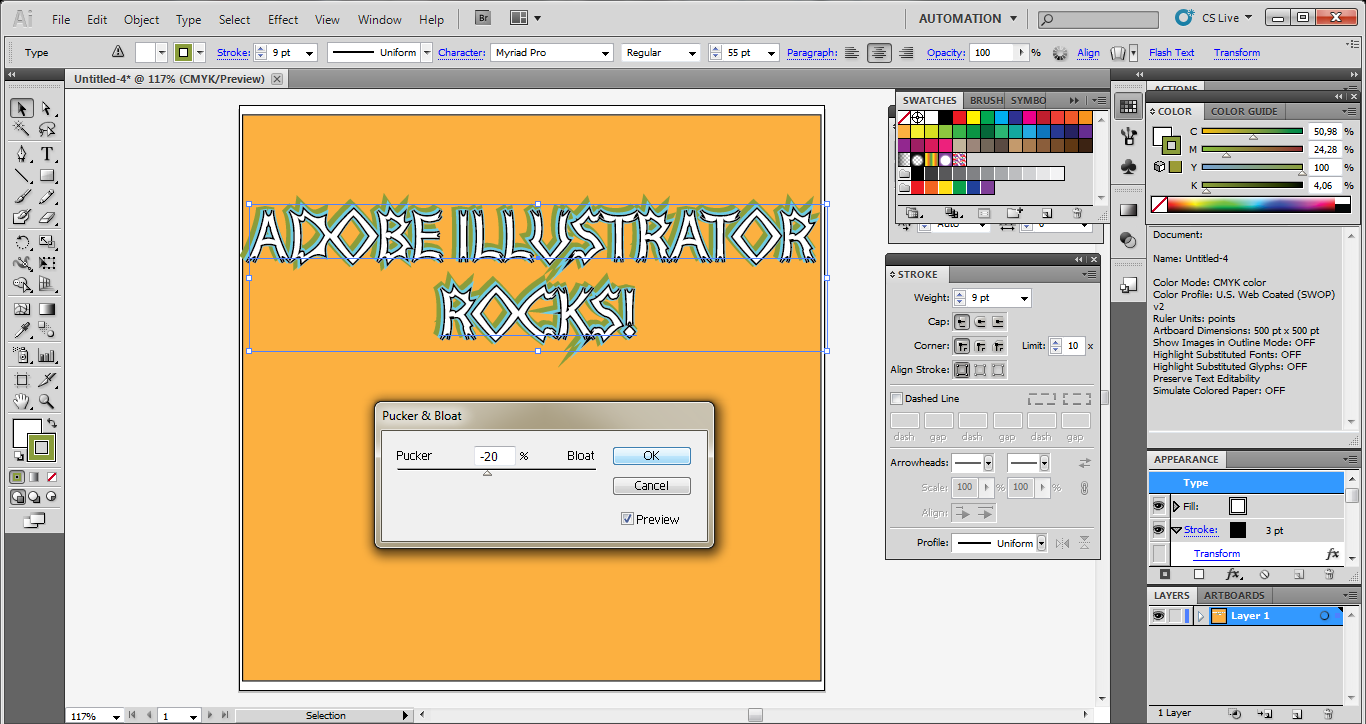Viewport: 1366px width, 724px height.
Task: Open the font size dropdown showing 55 pt
Action: pos(773,53)
